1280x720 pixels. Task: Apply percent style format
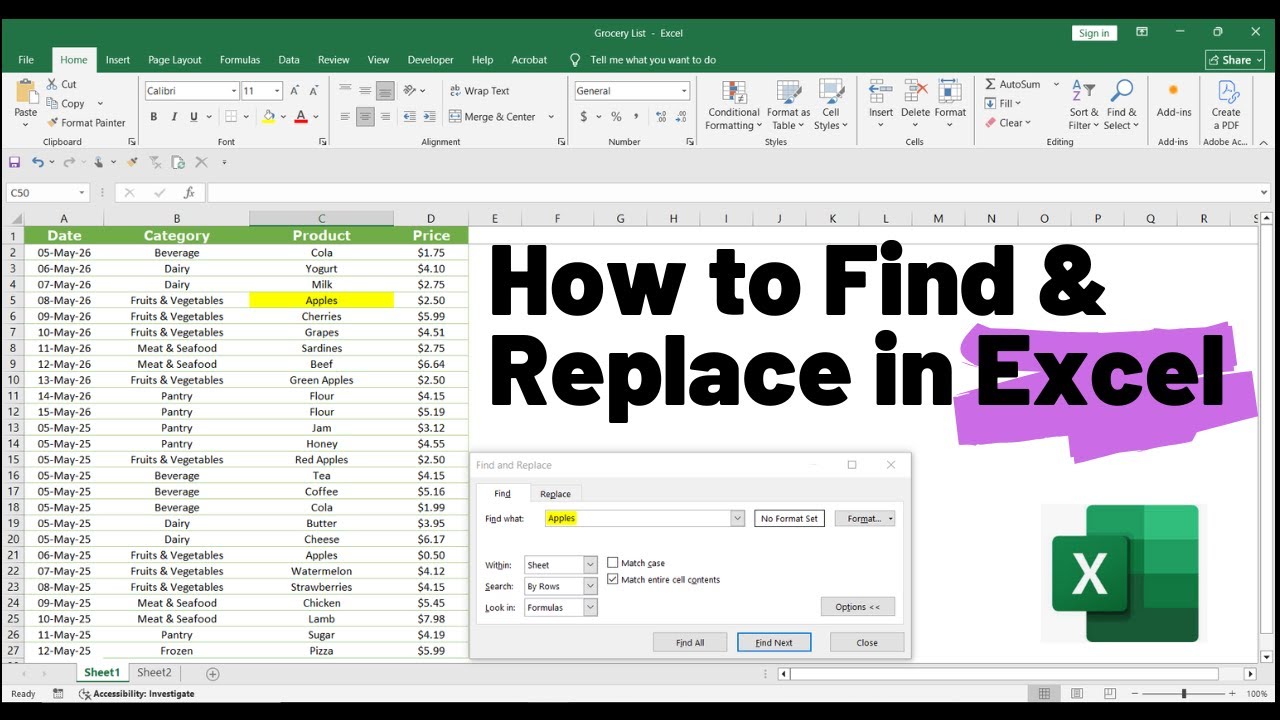[616, 117]
